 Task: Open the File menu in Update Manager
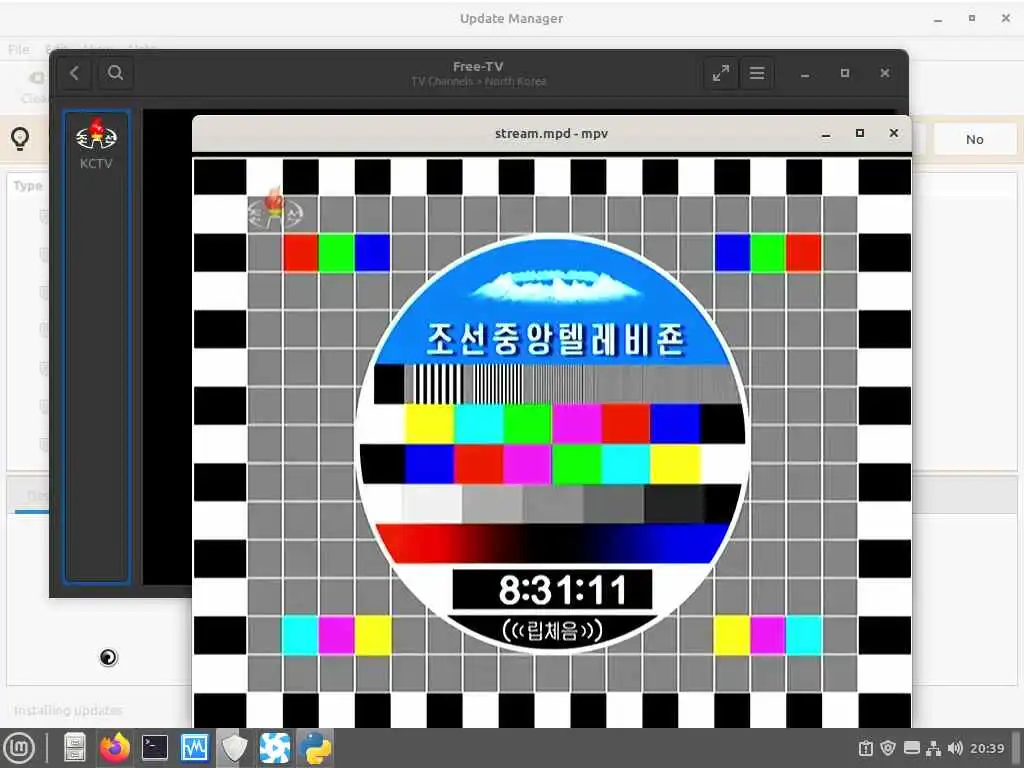[x=18, y=50]
